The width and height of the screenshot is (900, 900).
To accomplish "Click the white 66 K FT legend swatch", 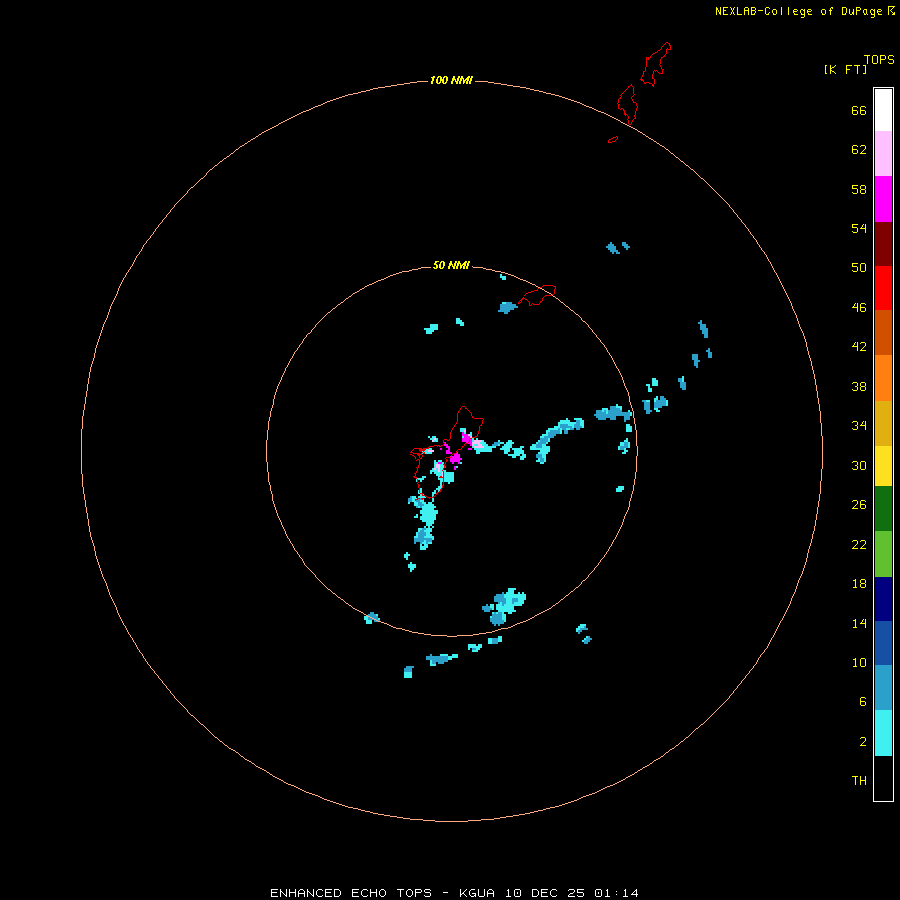I will tap(883, 110).
